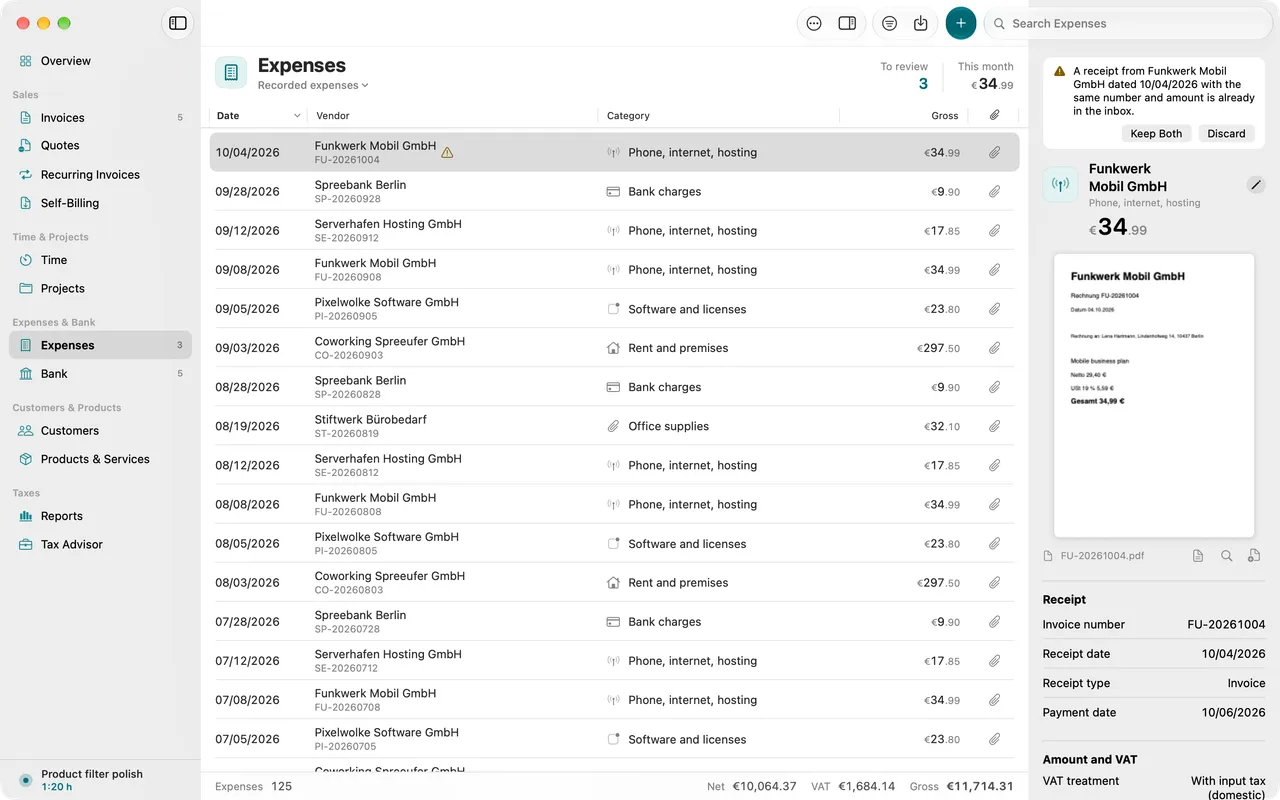Open Recurring Invoices section

tap(100, 175)
